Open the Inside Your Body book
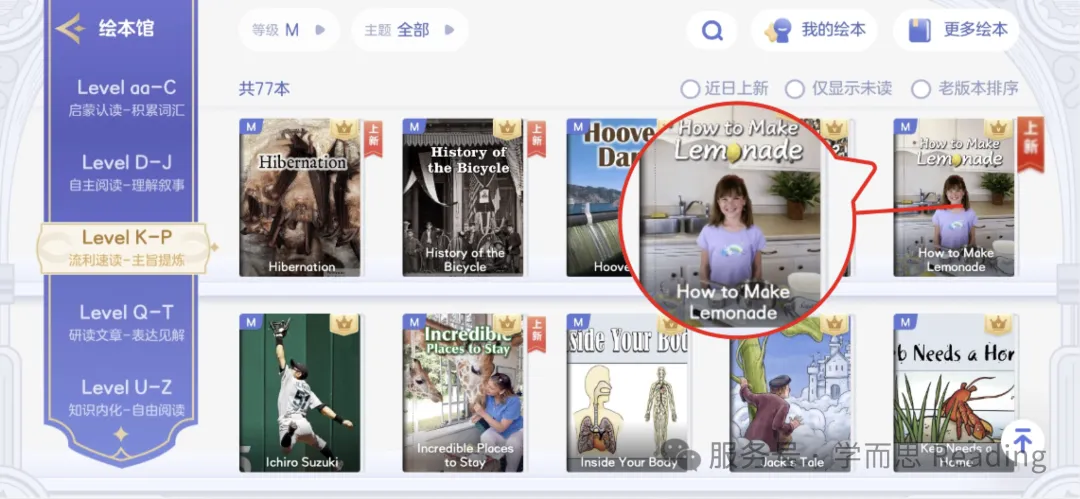This screenshot has height=499, width=1080. (627, 393)
